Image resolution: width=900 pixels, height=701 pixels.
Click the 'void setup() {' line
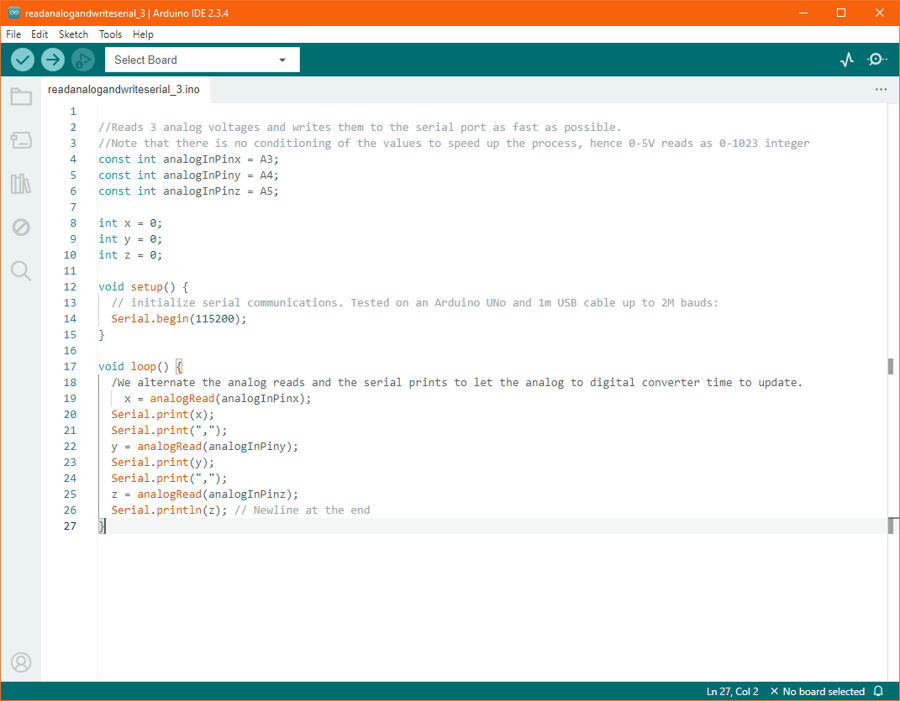coord(143,286)
